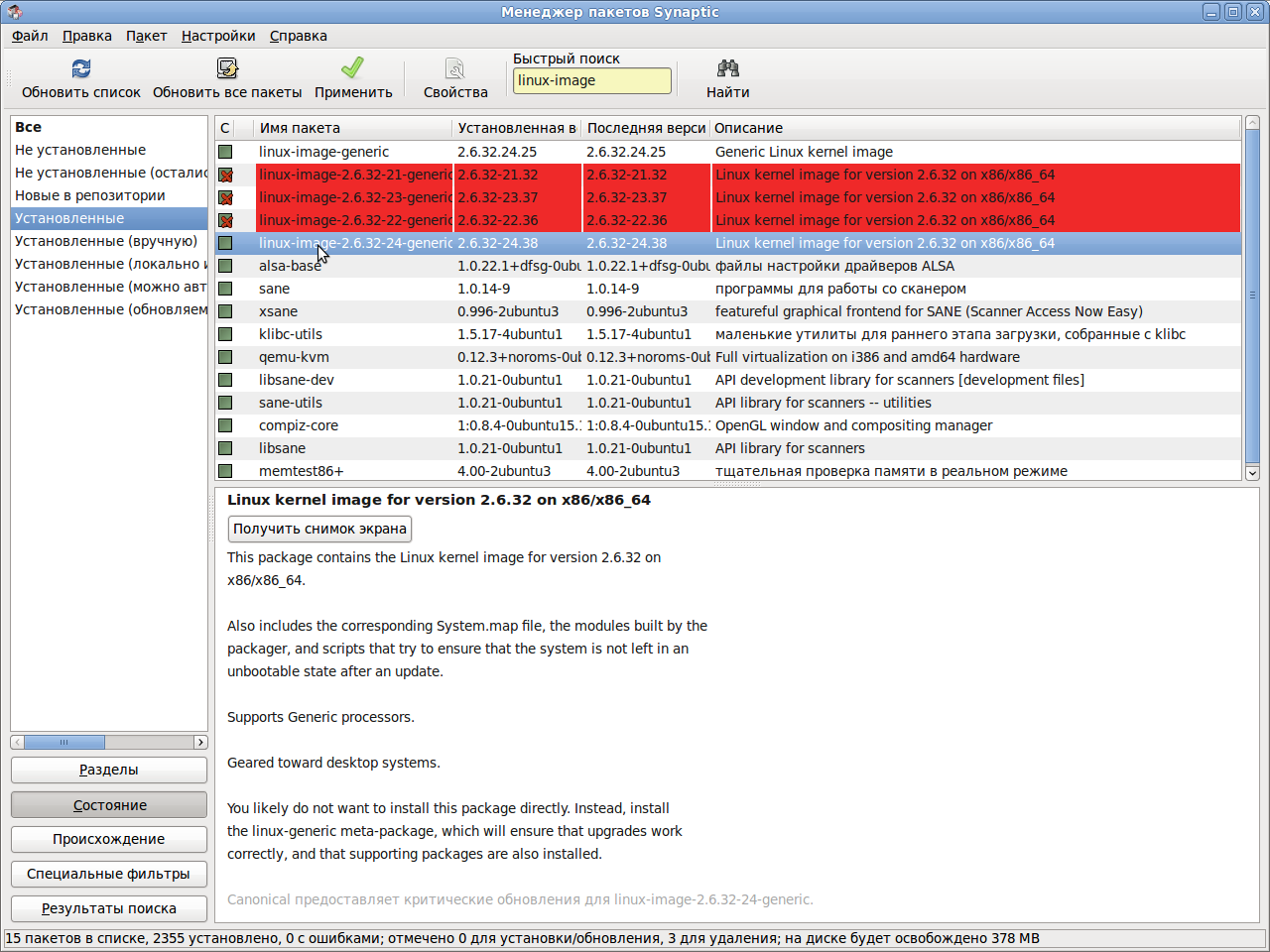Select the Не установленные filter
The width and height of the screenshot is (1270, 952).
point(109,150)
